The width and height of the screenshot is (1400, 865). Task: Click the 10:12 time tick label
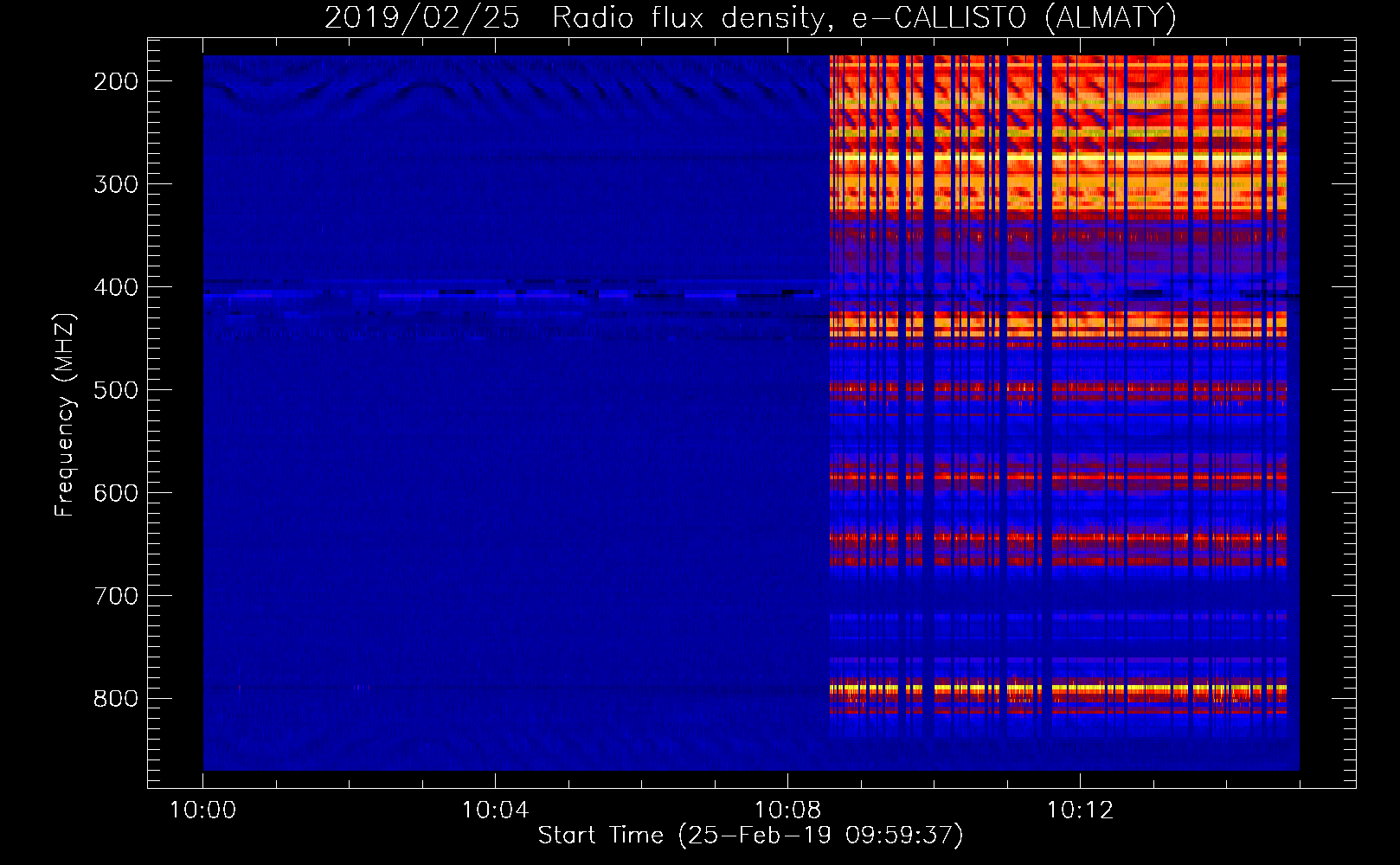(1080, 811)
